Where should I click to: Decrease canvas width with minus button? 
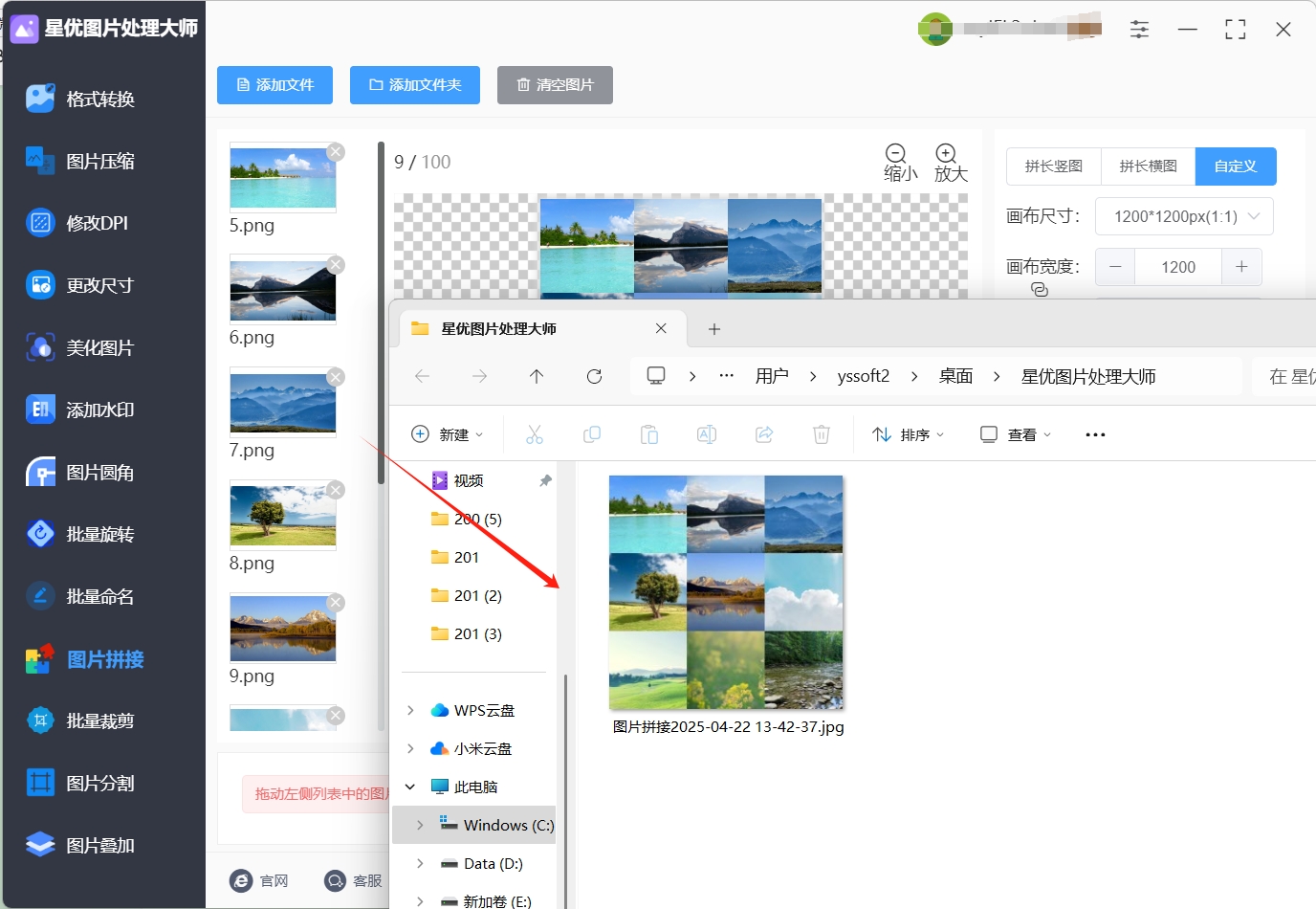[1115, 267]
